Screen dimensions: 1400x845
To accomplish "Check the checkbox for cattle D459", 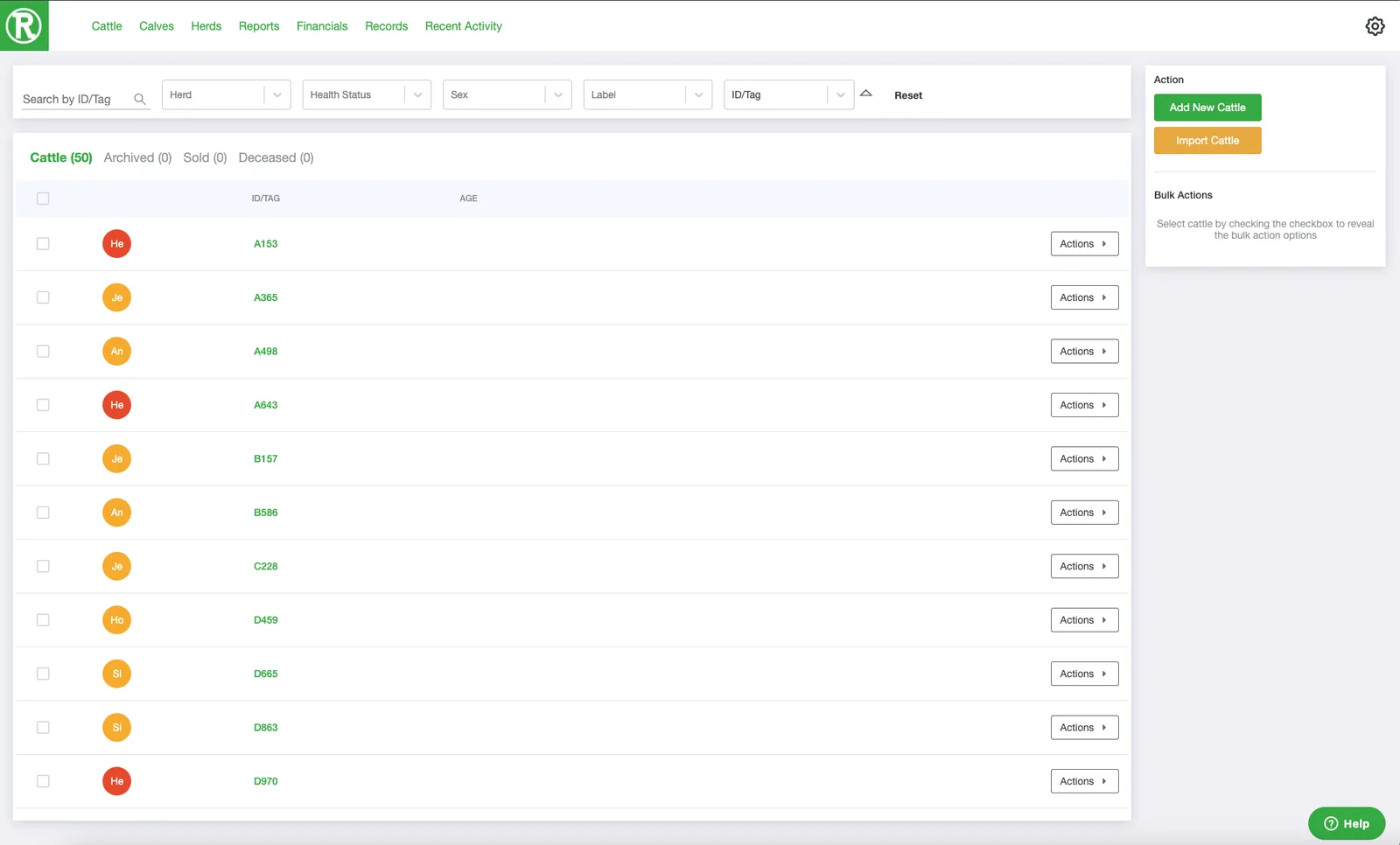I will coord(43,620).
